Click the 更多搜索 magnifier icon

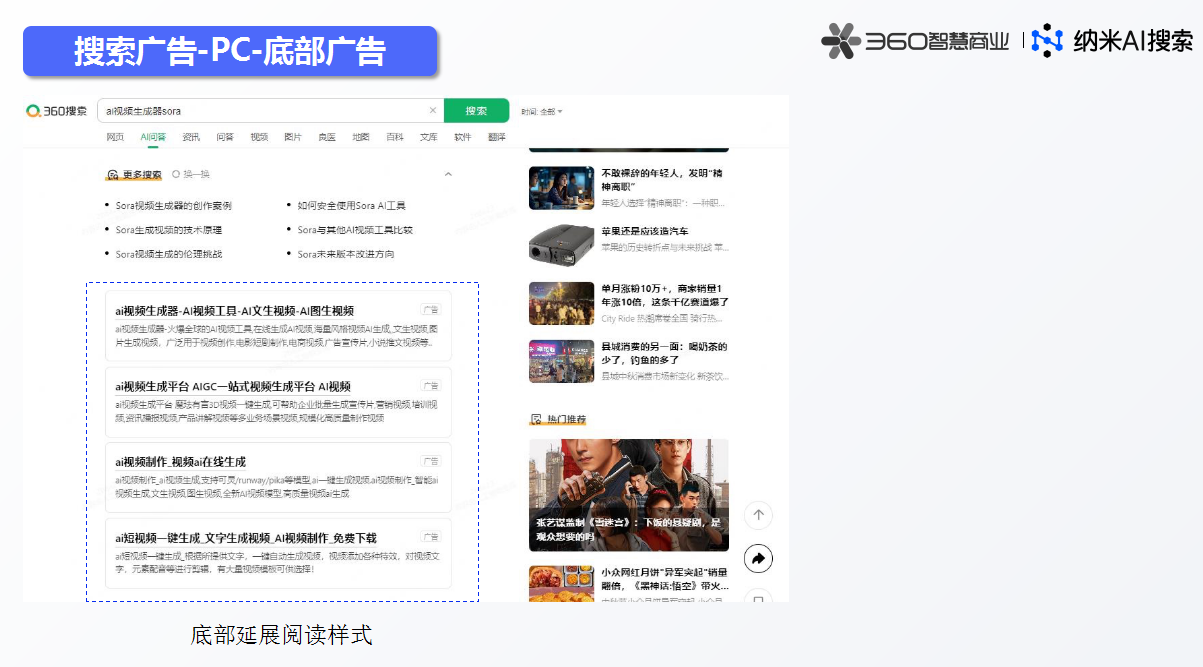tap(112, 174)
